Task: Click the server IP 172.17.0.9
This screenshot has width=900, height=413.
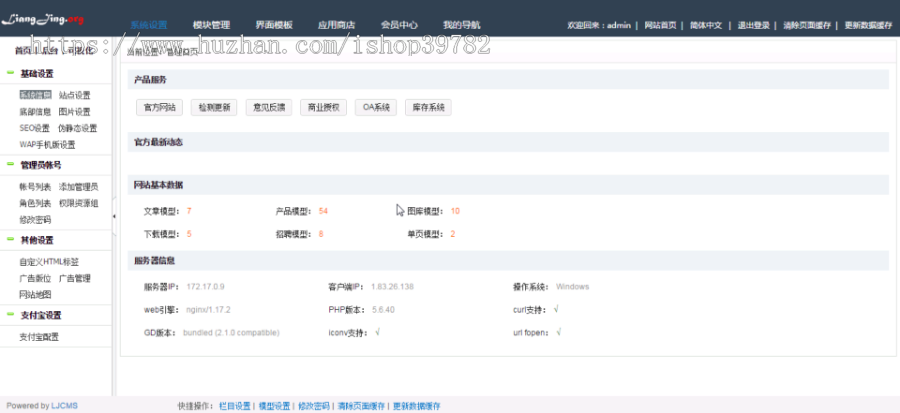Action: pyautogui.click(x=205, y=287)
